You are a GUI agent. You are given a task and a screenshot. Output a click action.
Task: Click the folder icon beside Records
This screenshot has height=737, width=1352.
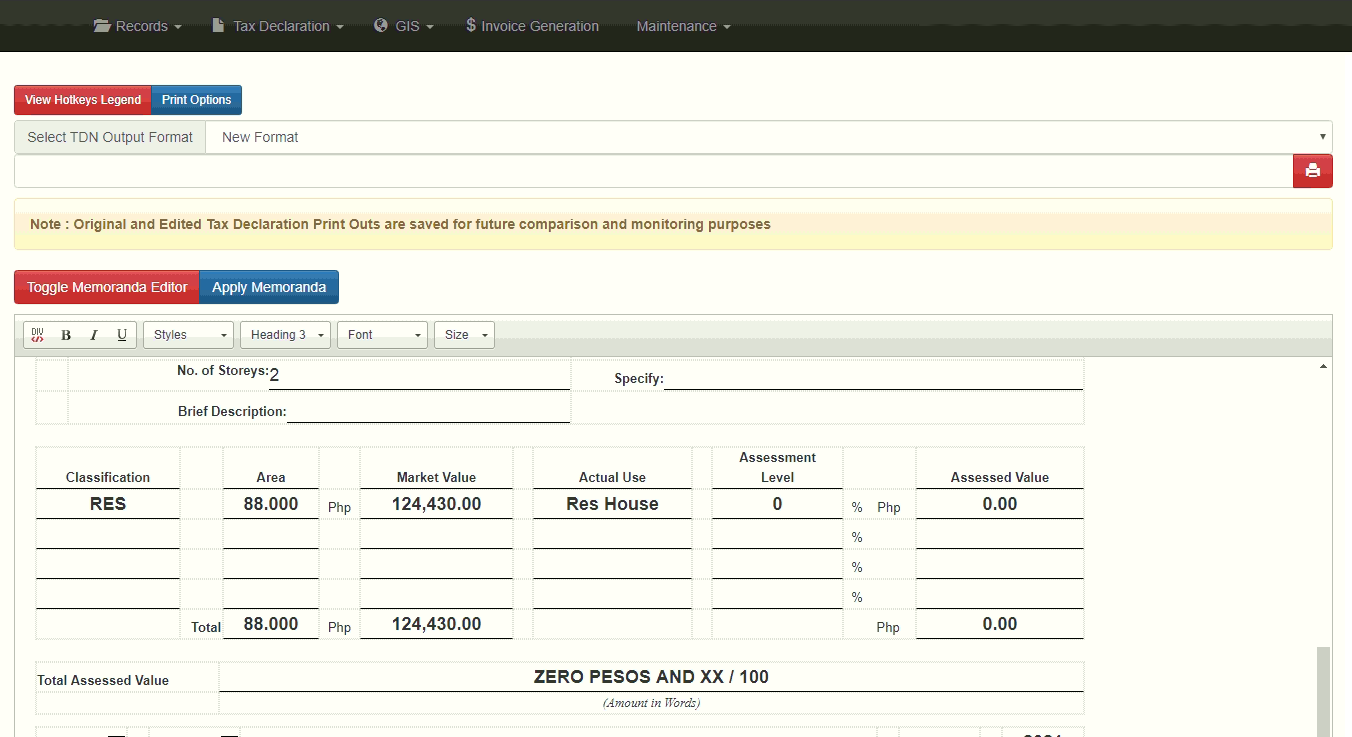(x=102, y=26)
